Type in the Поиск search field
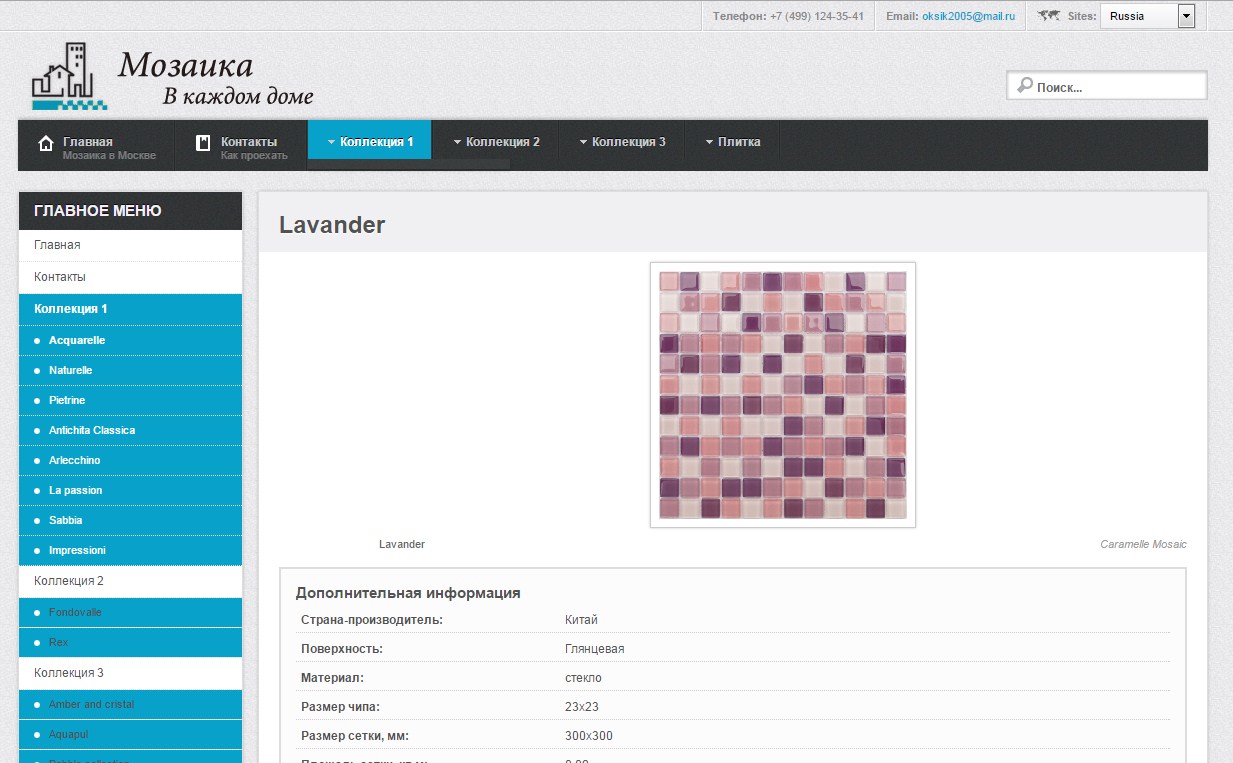Viewport: 1233px width, 763px height. [1115, 87]
